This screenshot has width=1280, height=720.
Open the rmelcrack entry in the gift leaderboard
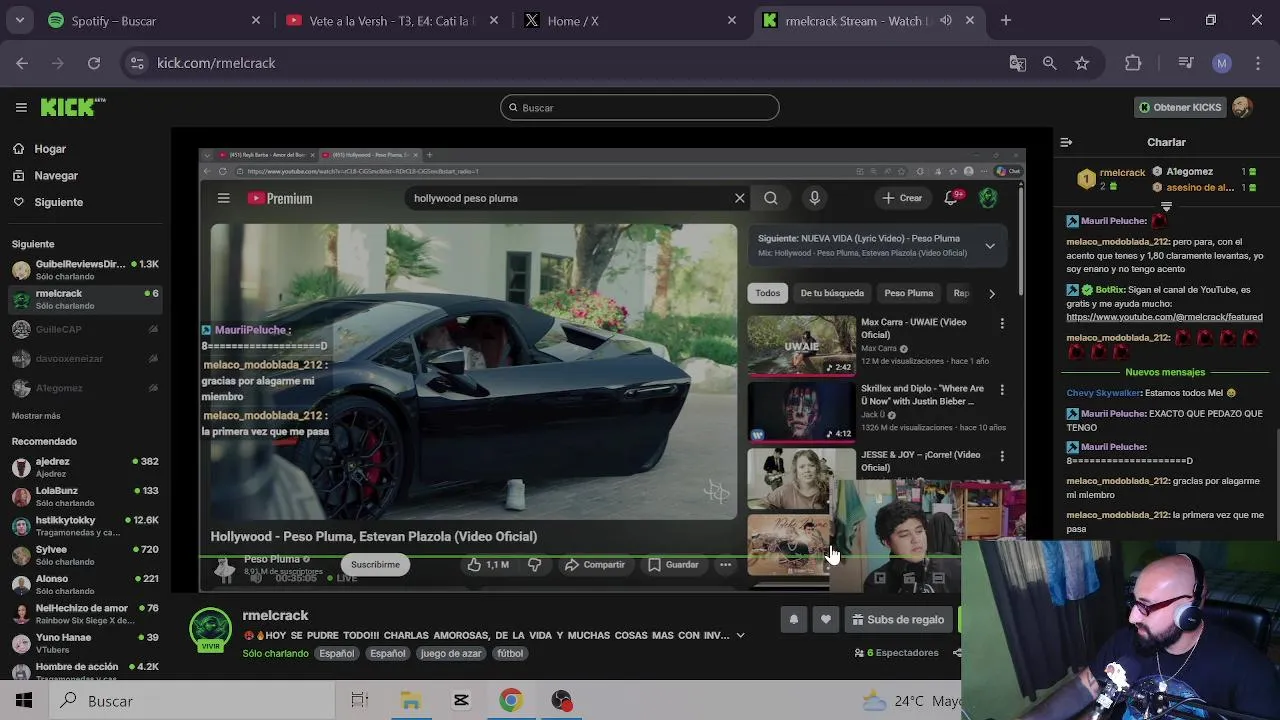pos(1112,178)
